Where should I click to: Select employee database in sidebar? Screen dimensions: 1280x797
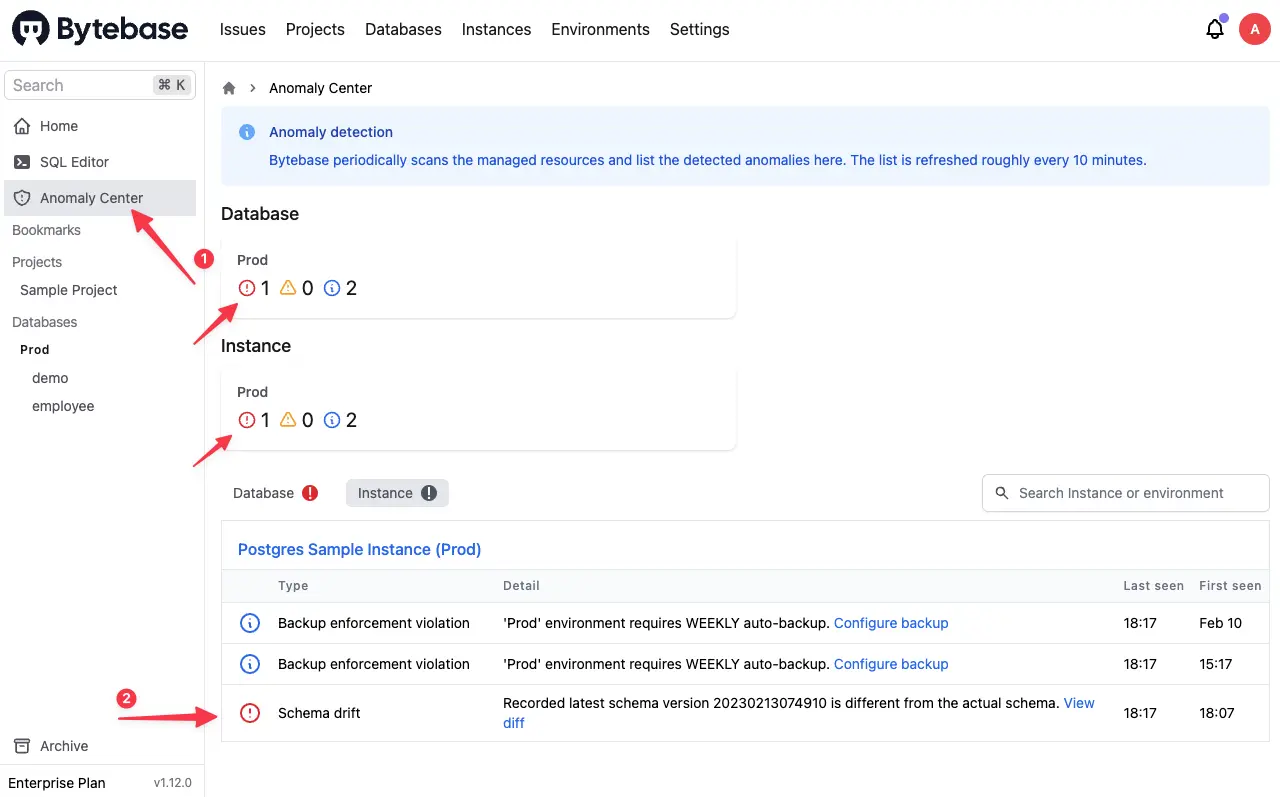(x=63, y=406)
